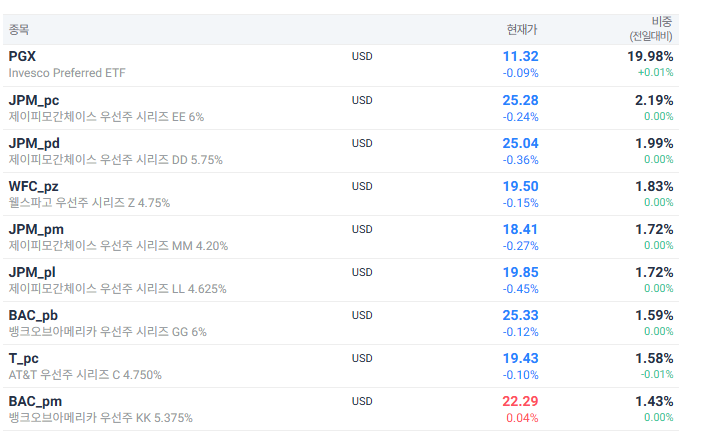Open the JPM_pd ticker
The height and width of the screenshot is (431, 717).
click(x=34, y=144)
